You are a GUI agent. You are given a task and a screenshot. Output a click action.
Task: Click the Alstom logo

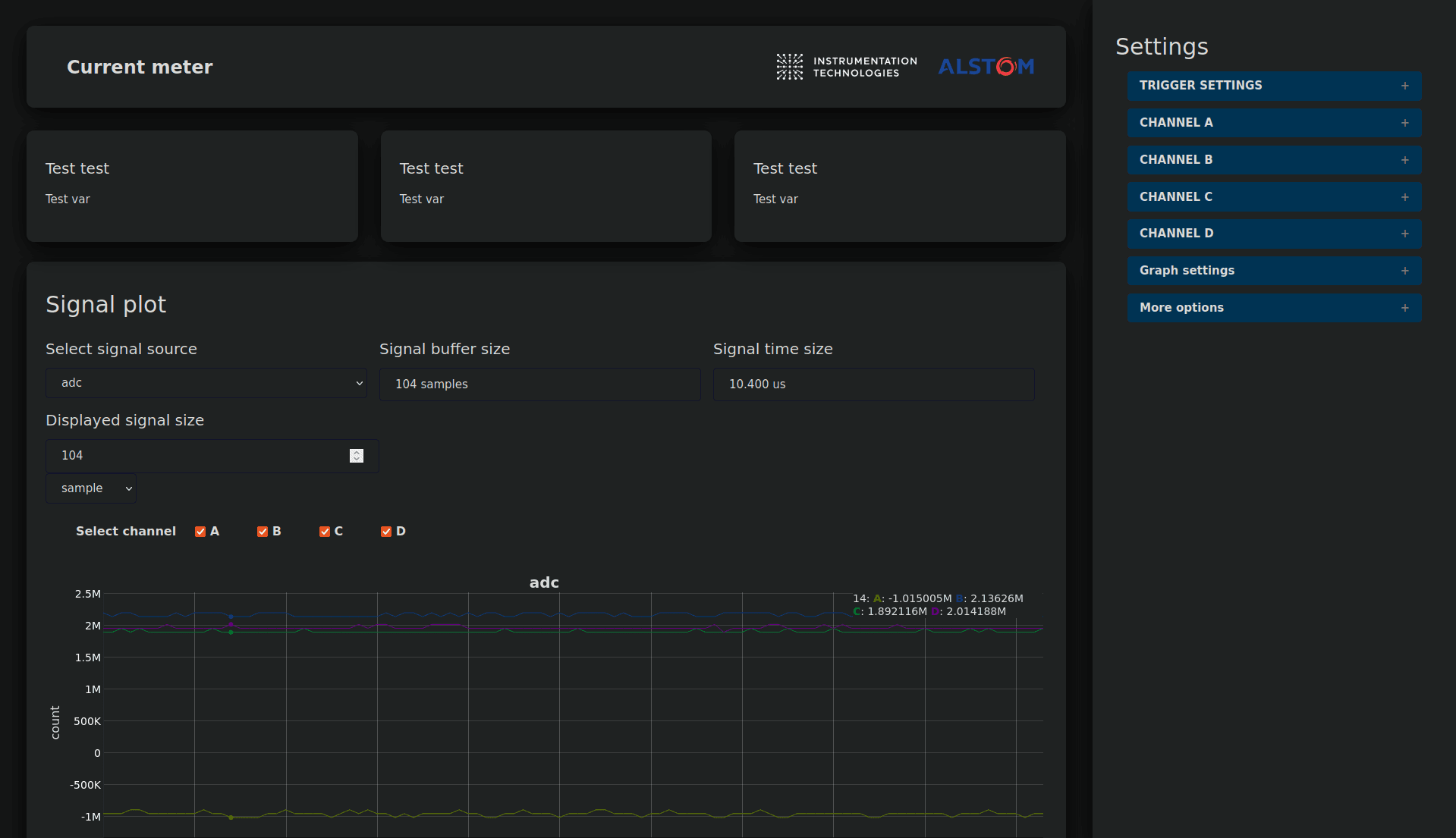coord(986,67)
